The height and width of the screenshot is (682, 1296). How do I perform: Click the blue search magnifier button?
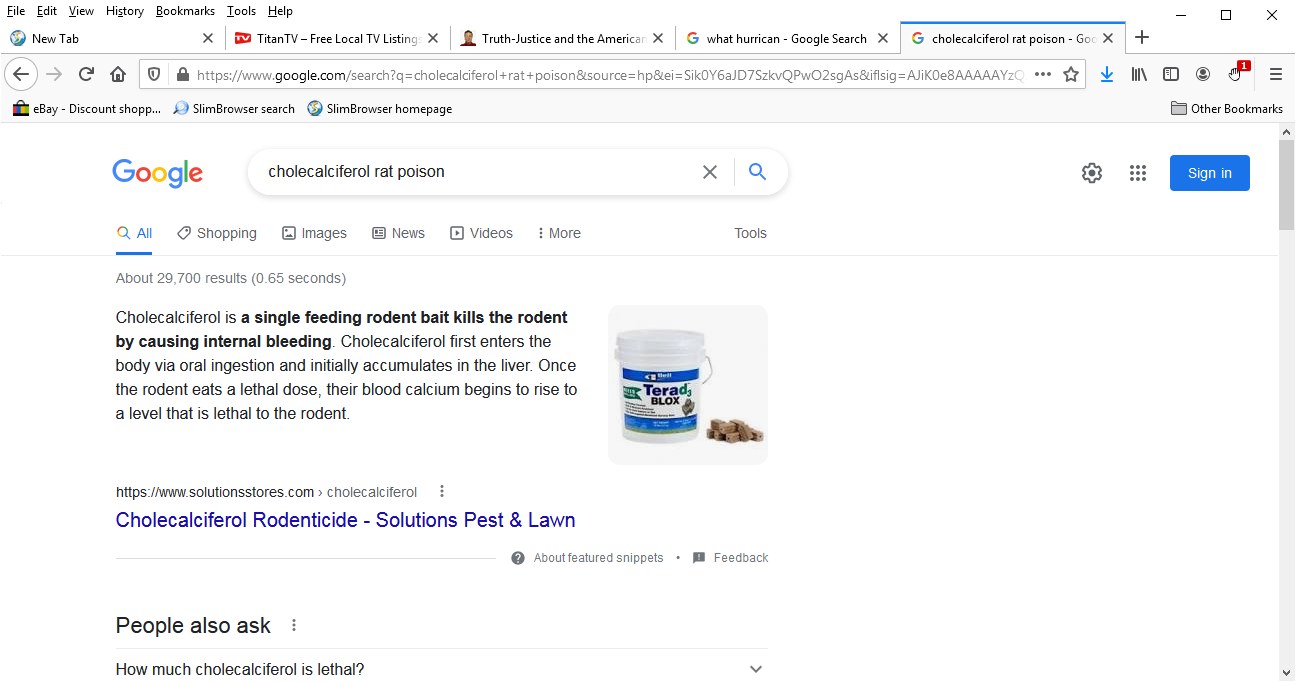click(x=758, y=172)
